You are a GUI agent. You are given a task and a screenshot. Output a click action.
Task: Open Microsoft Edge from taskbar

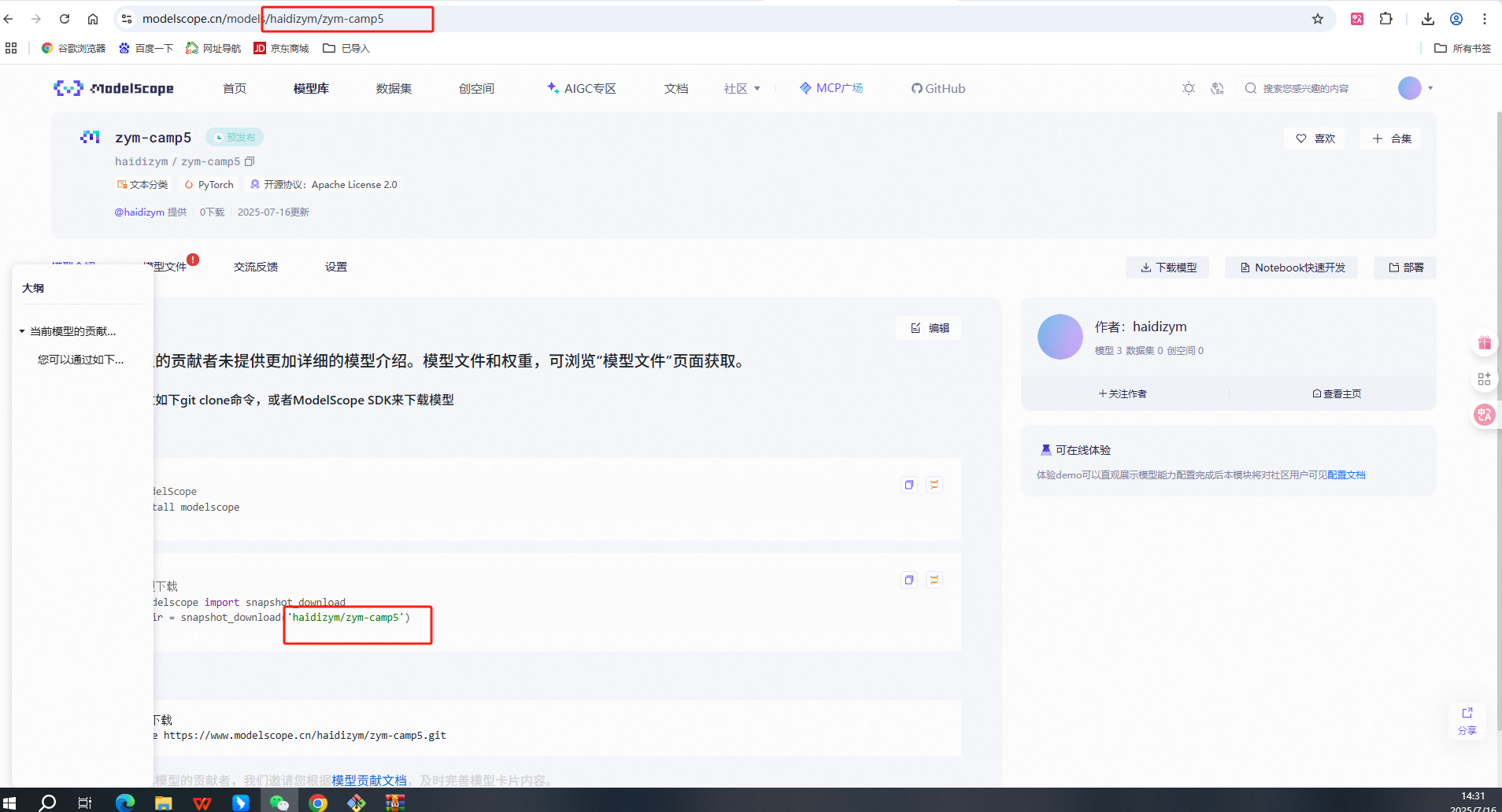click(125, 803)
